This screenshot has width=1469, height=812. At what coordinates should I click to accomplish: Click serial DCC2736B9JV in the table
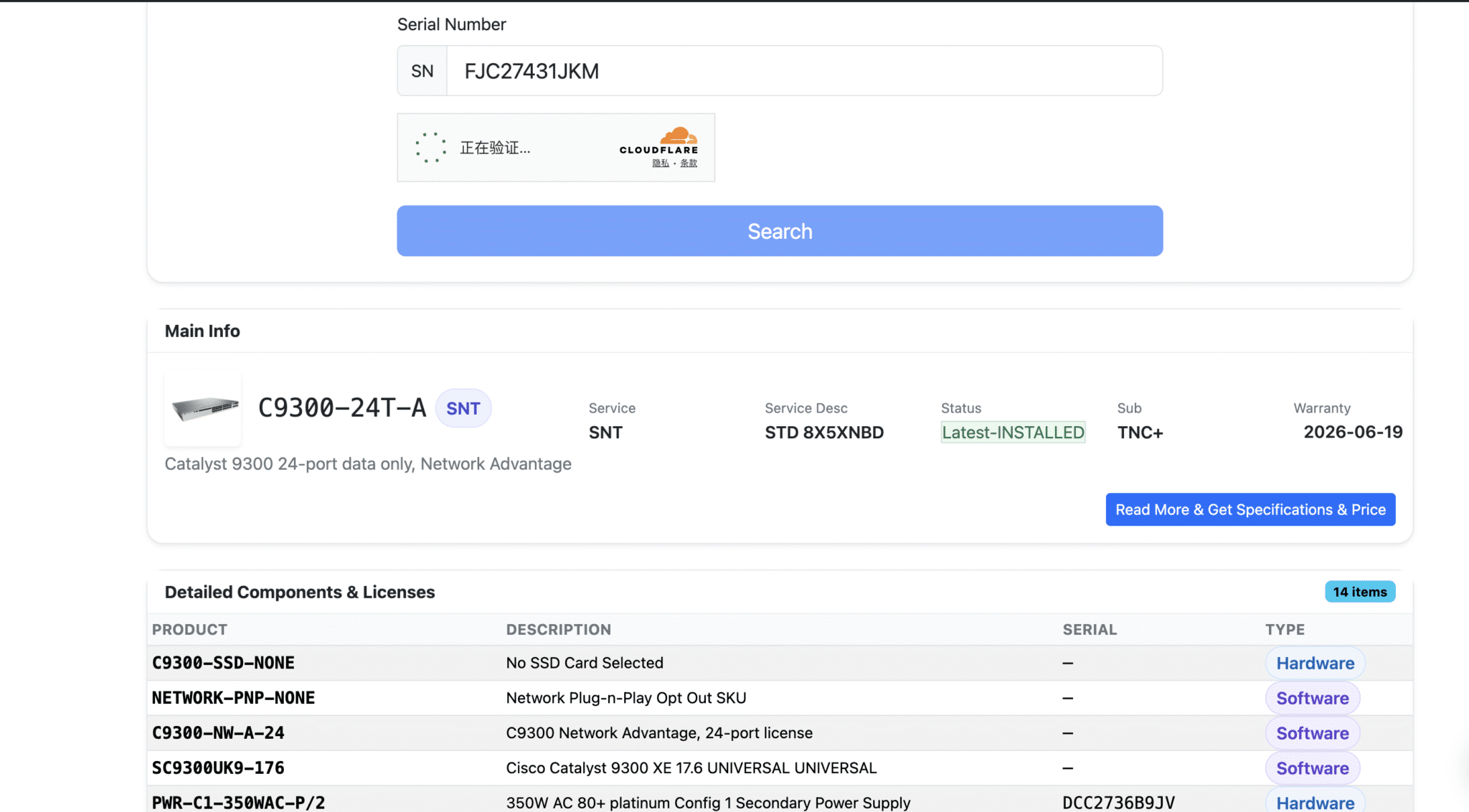[x=1118, y=802]
